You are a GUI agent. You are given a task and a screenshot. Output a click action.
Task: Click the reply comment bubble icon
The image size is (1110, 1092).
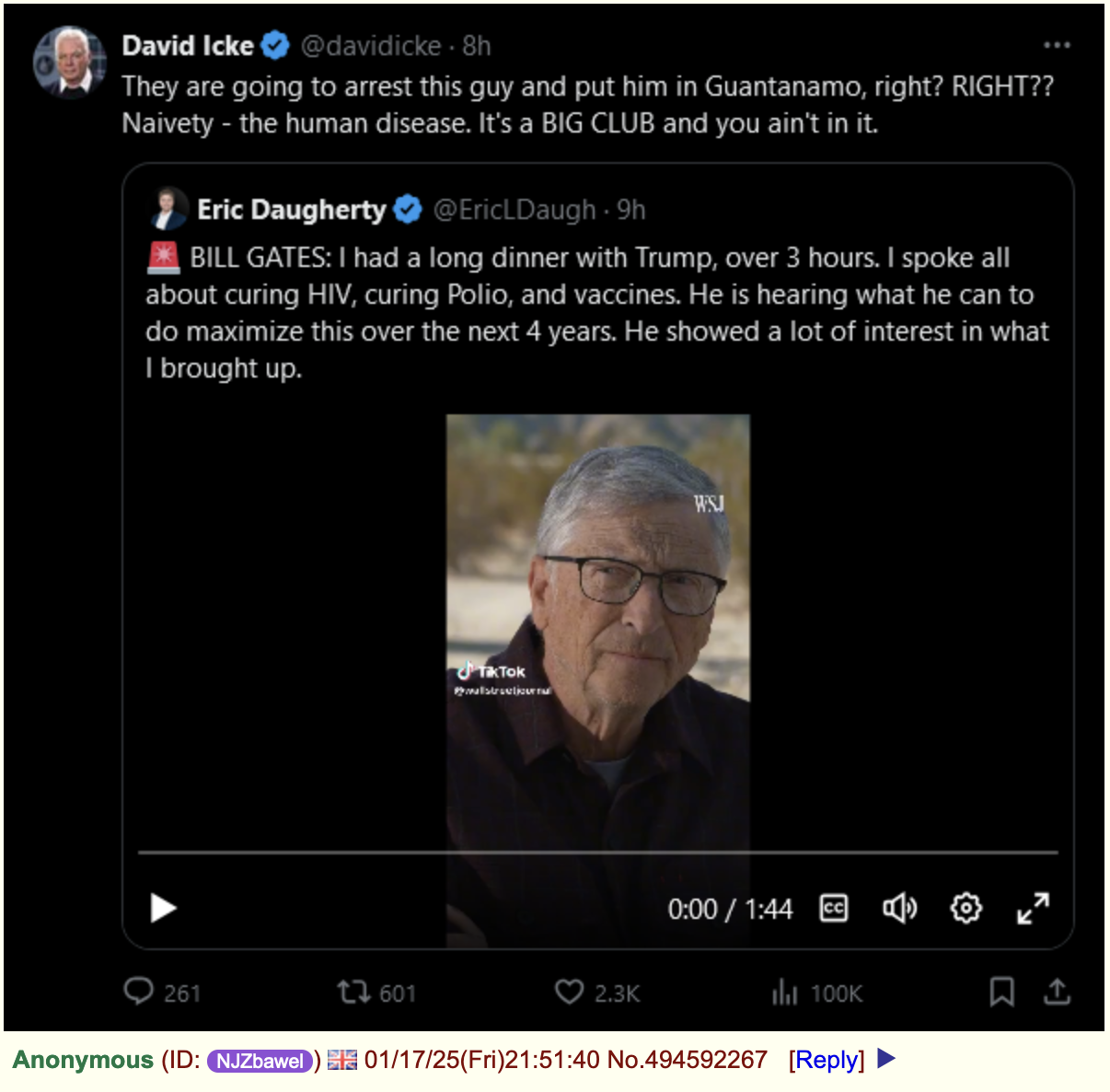click(138, 992)
